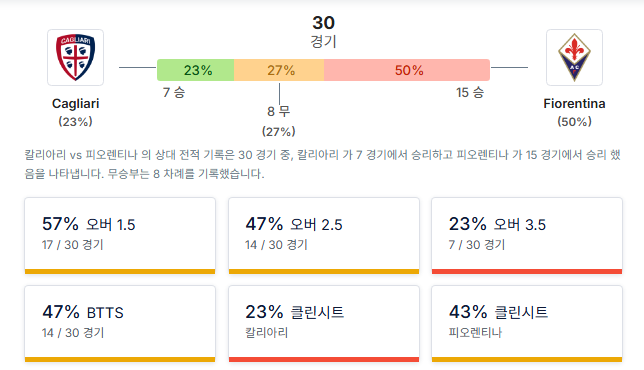Open the 43% 클린시트 피오렌티나 card
Image resolution: width=644 pixels, height=370 pixels.
[x=527, y=324]
